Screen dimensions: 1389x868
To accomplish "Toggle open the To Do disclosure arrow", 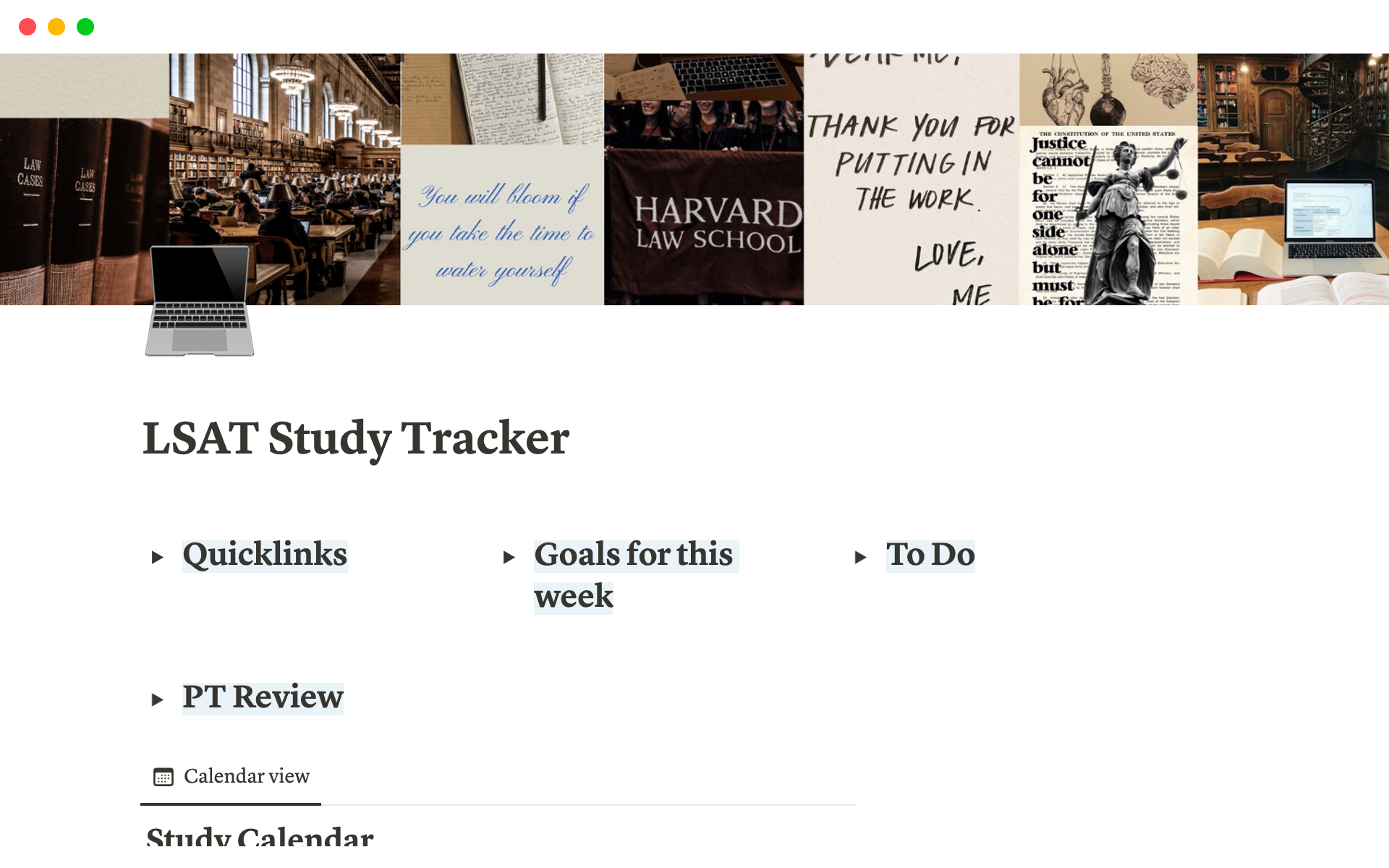I will point(862,557).
